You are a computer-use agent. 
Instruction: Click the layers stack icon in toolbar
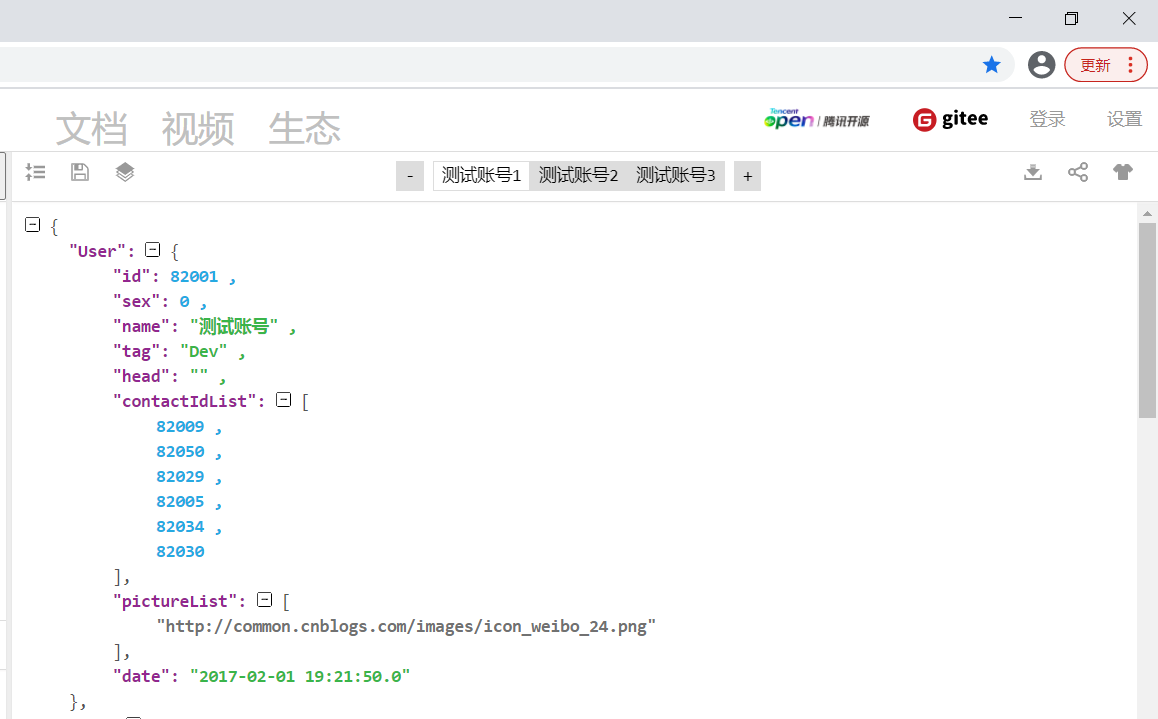124,172
